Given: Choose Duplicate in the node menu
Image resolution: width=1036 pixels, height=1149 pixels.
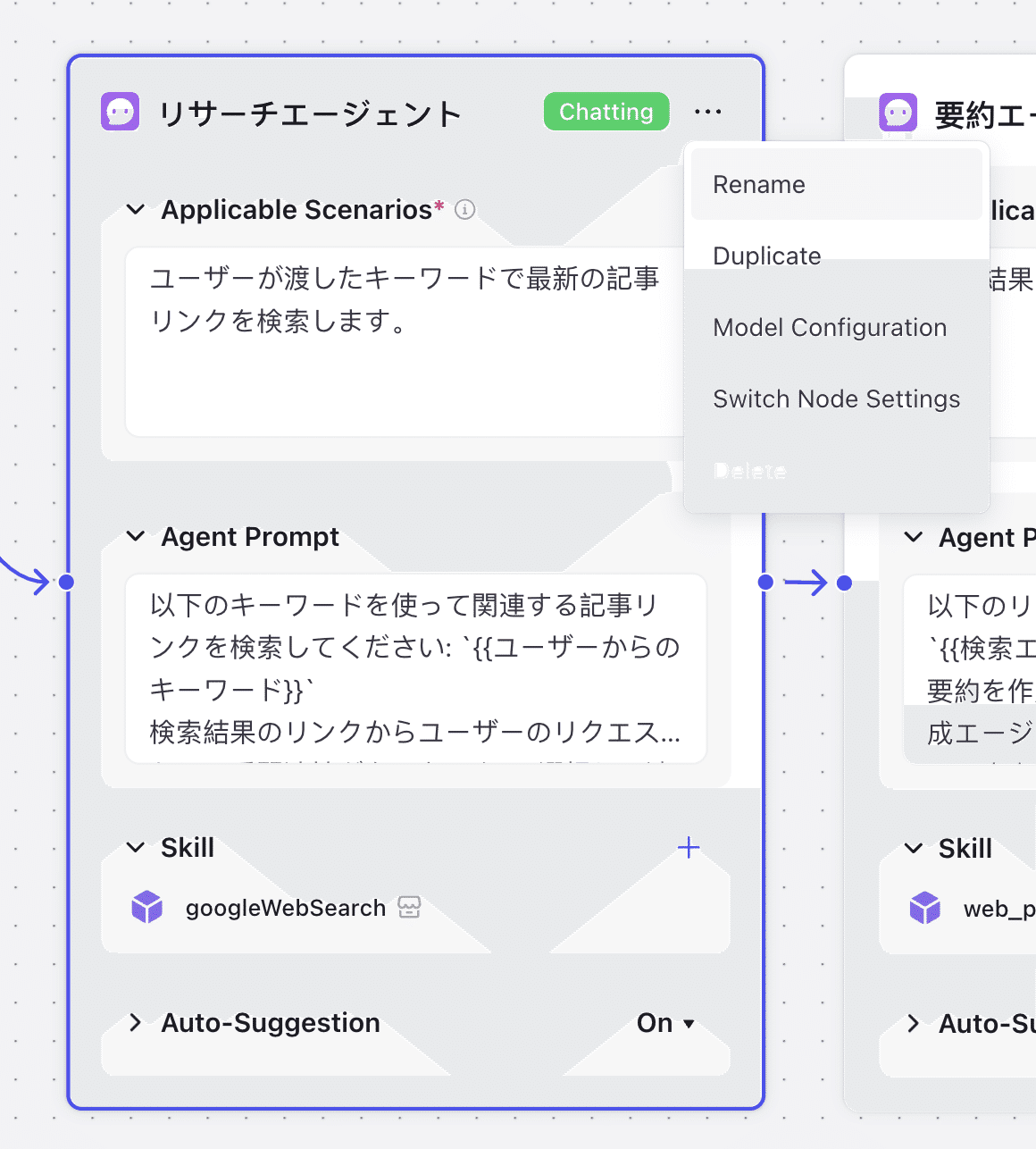Looking at the screenshot, I should [x=766, y=256].
